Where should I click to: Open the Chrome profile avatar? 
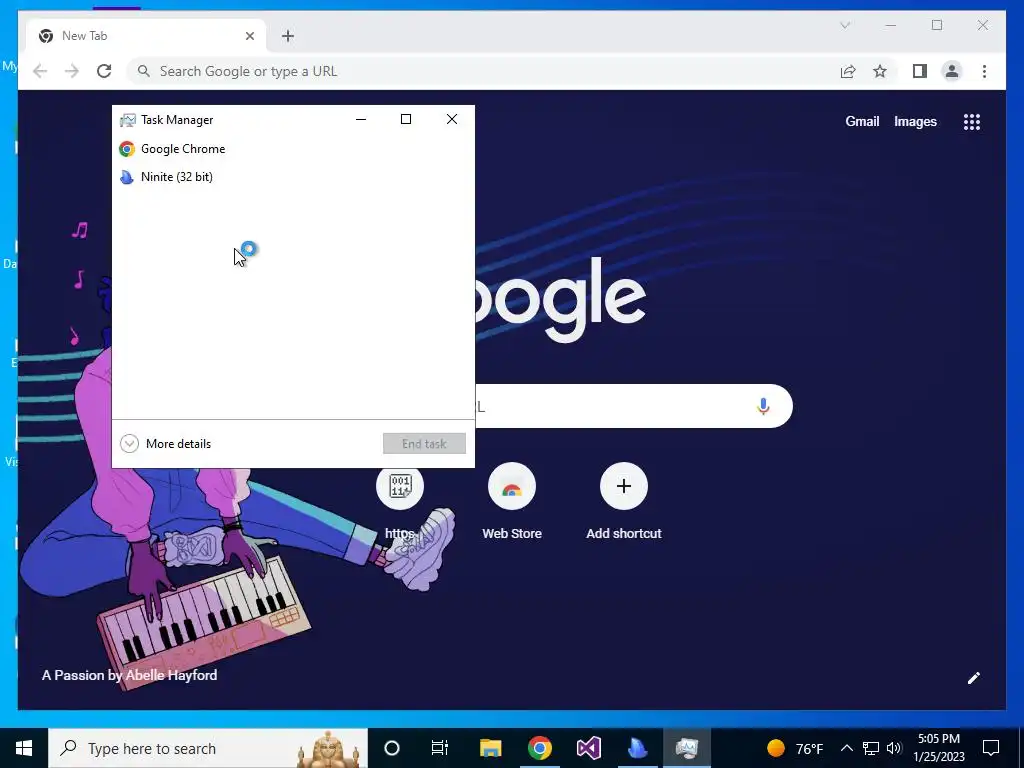952,71
